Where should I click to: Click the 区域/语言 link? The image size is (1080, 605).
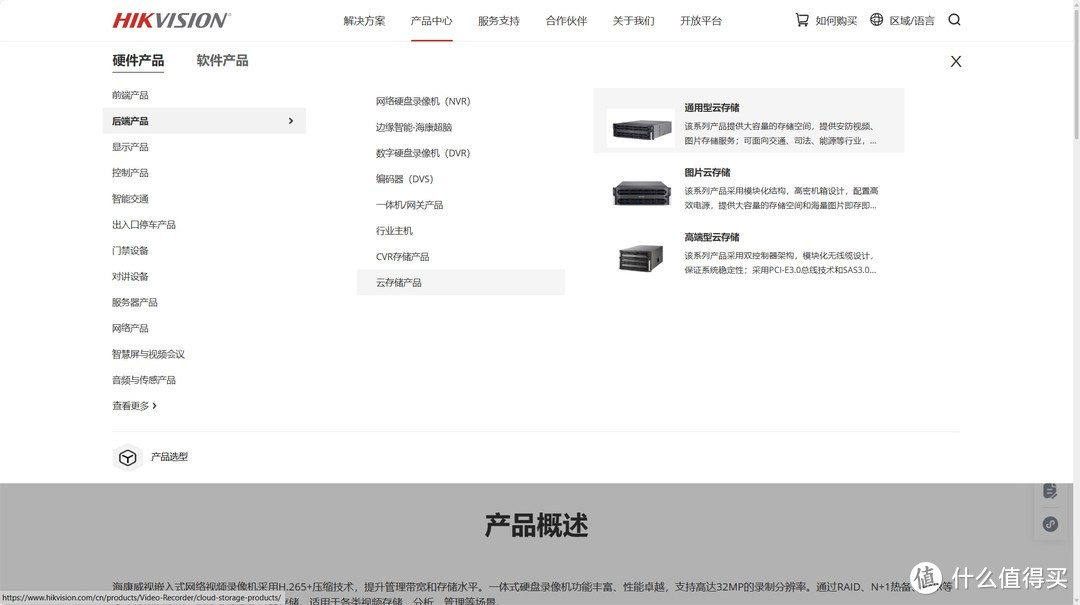(912, 21)
